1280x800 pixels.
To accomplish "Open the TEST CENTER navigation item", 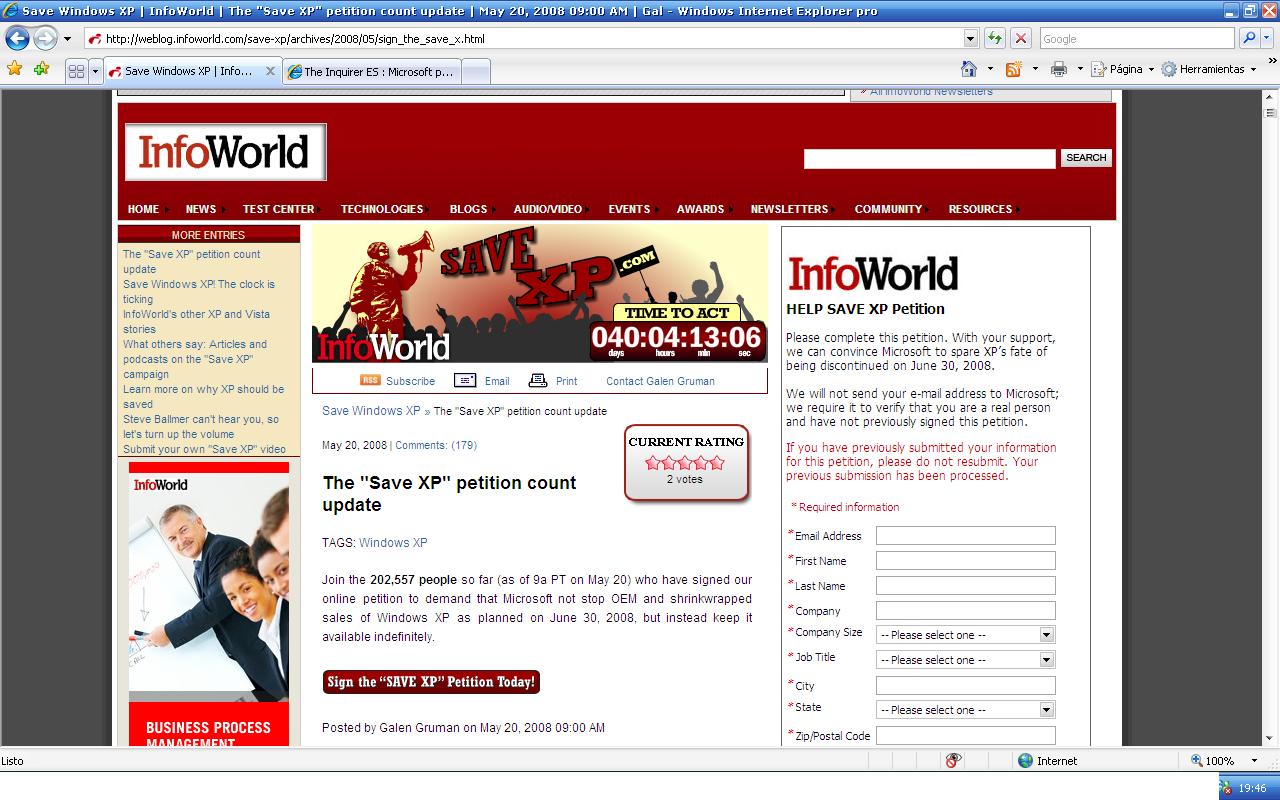I will click(x=278, y=209).
